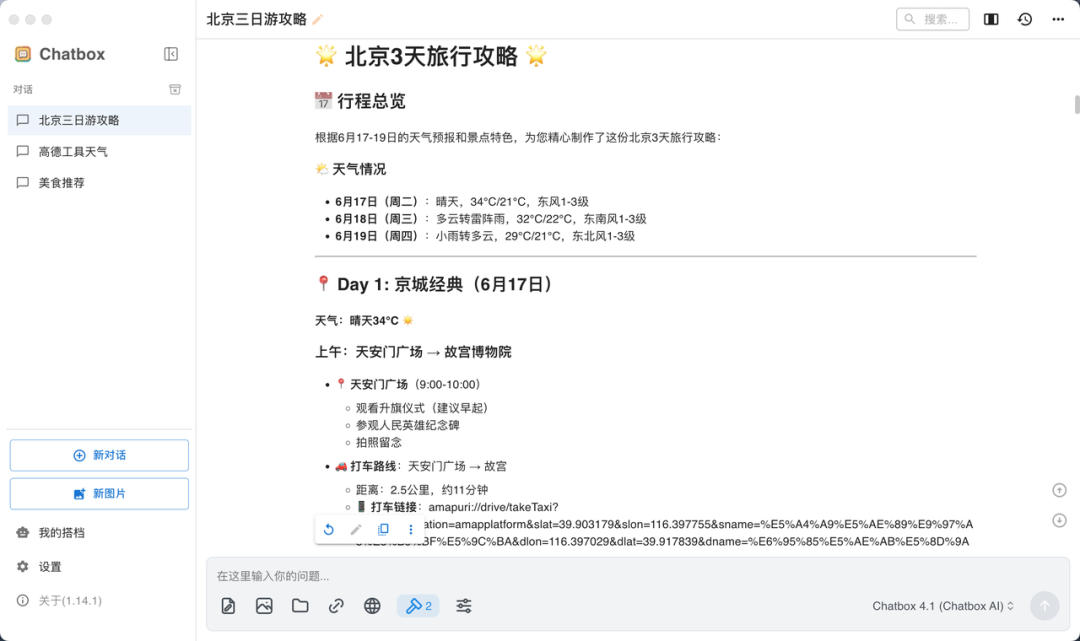Open the web browsing globe icon
Screen dimensions: 1080x641
(372, 605)
